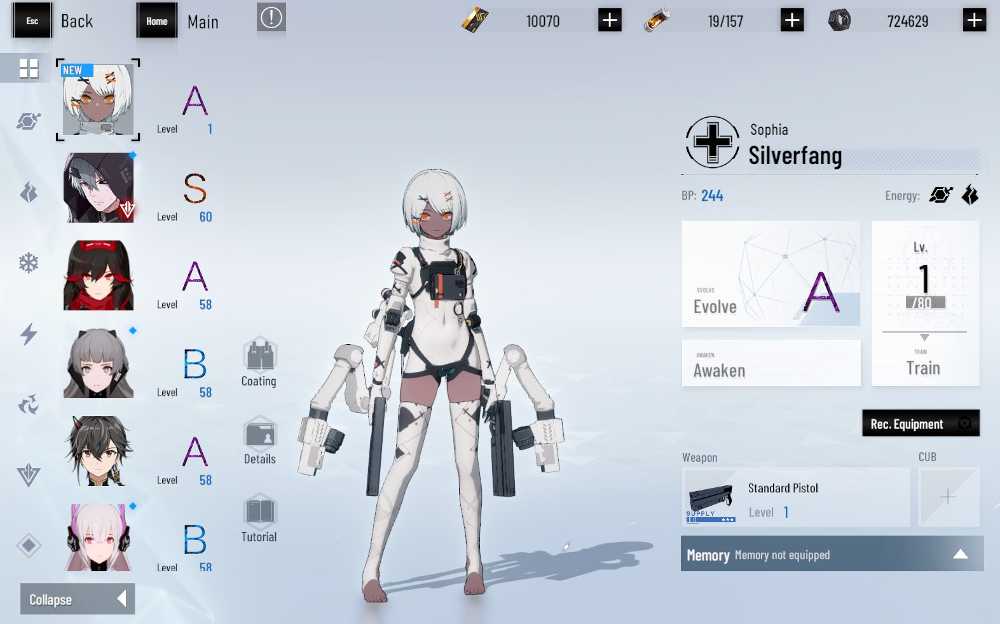The image size is (1000, 624).
Task: Select the red-scarf A-rank character portrait
Action: coord(99,275)
